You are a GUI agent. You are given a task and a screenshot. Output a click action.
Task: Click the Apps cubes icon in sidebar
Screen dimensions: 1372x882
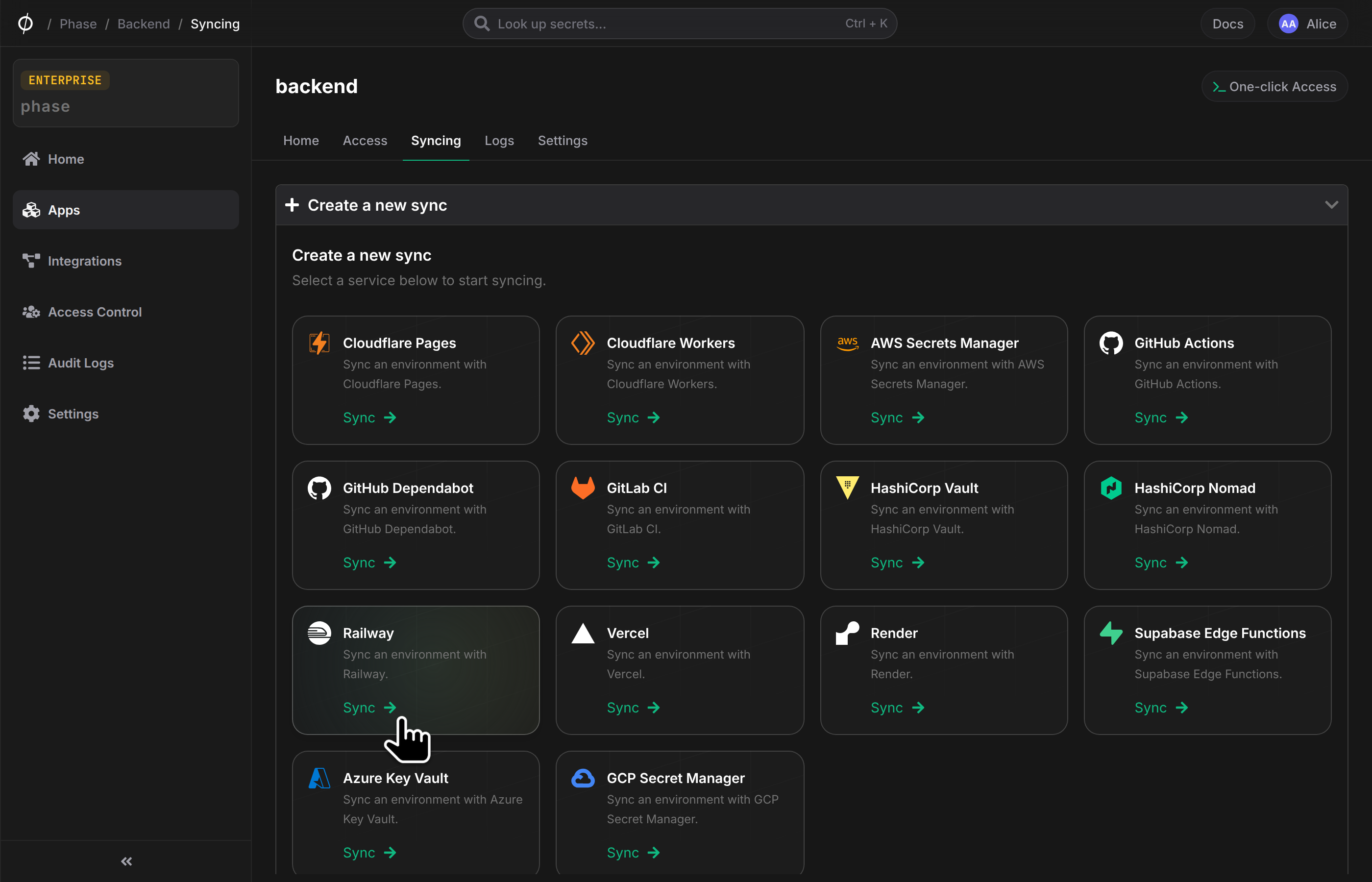(31, 210)
